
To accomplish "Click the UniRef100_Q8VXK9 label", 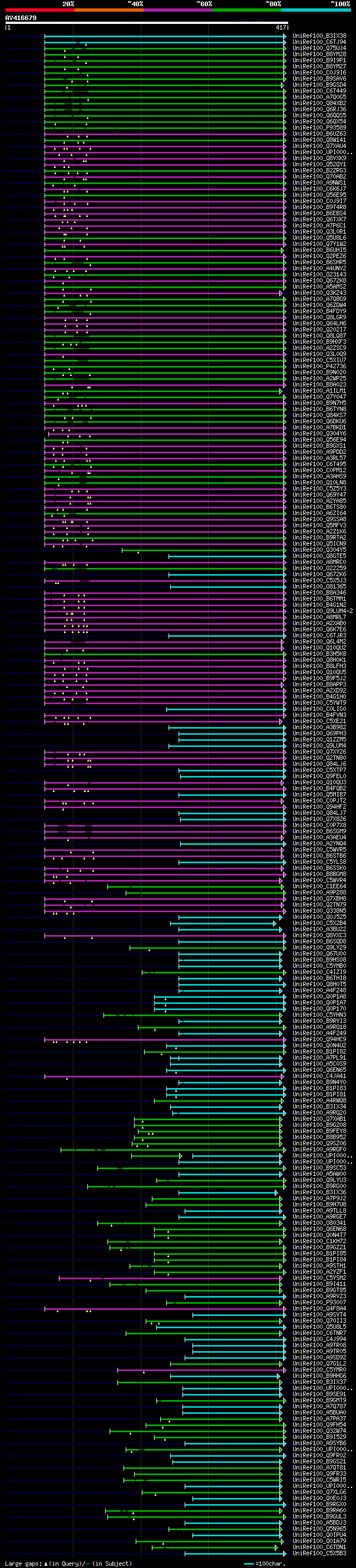I will click(319, 159).
